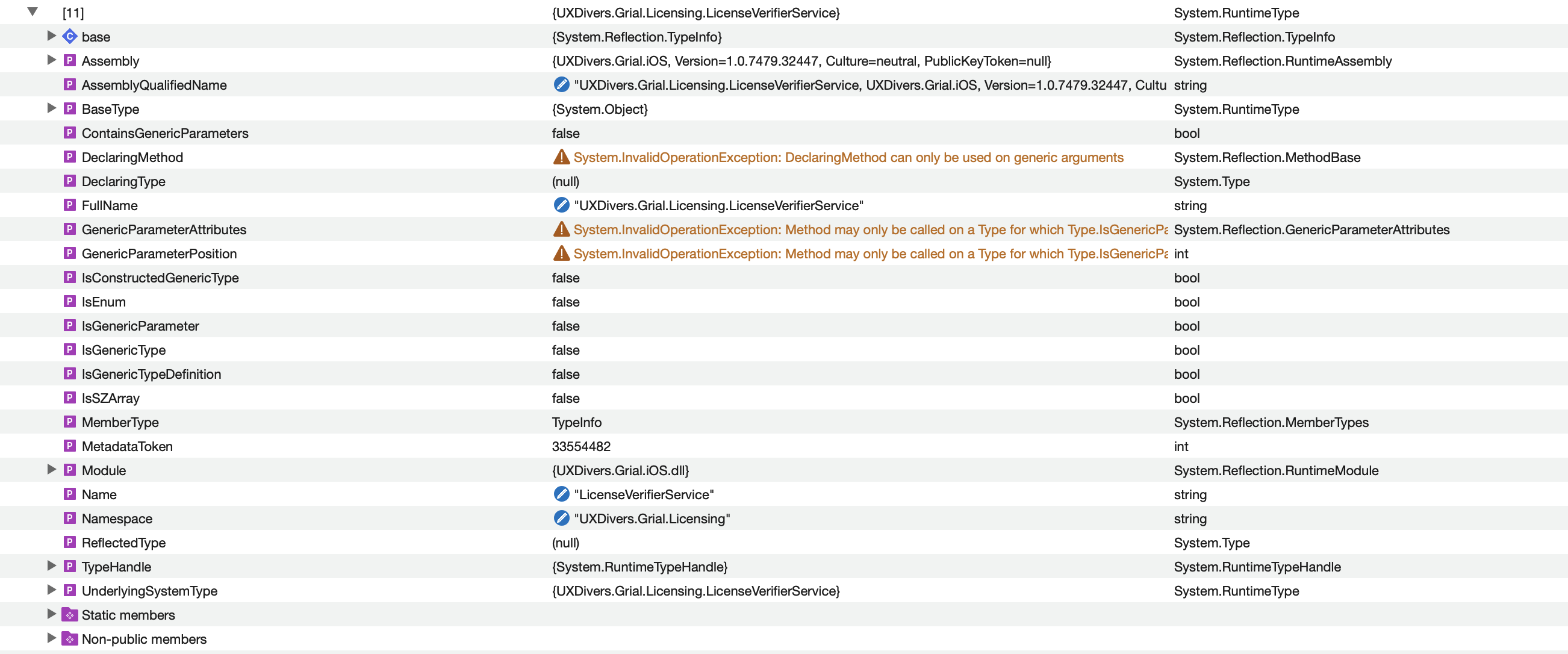Expand Non-public members
1568x654 pixels.
click(x=52, y=639)
